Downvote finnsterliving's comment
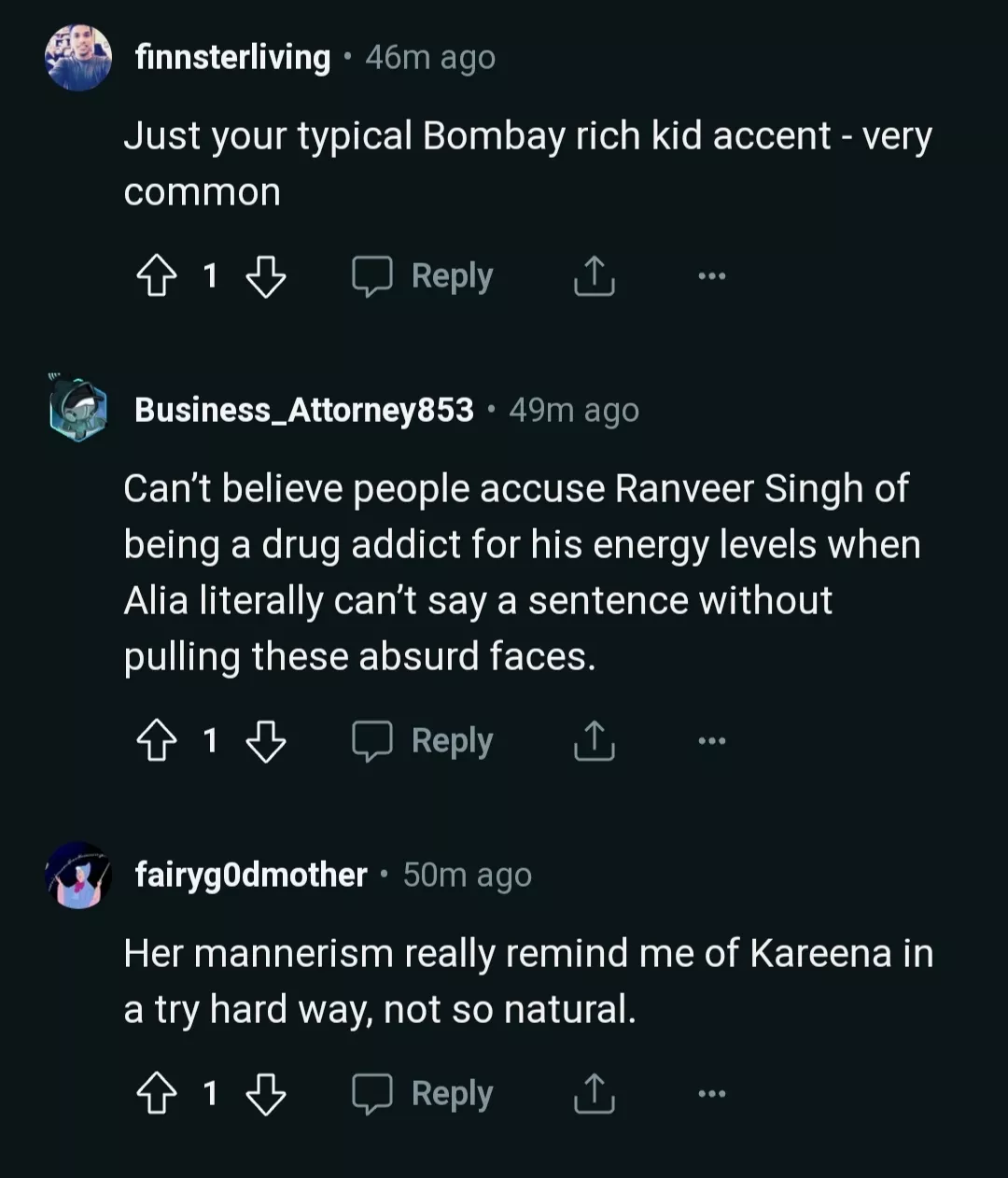Screen dimensions: 1008x1178 point(266,277)
